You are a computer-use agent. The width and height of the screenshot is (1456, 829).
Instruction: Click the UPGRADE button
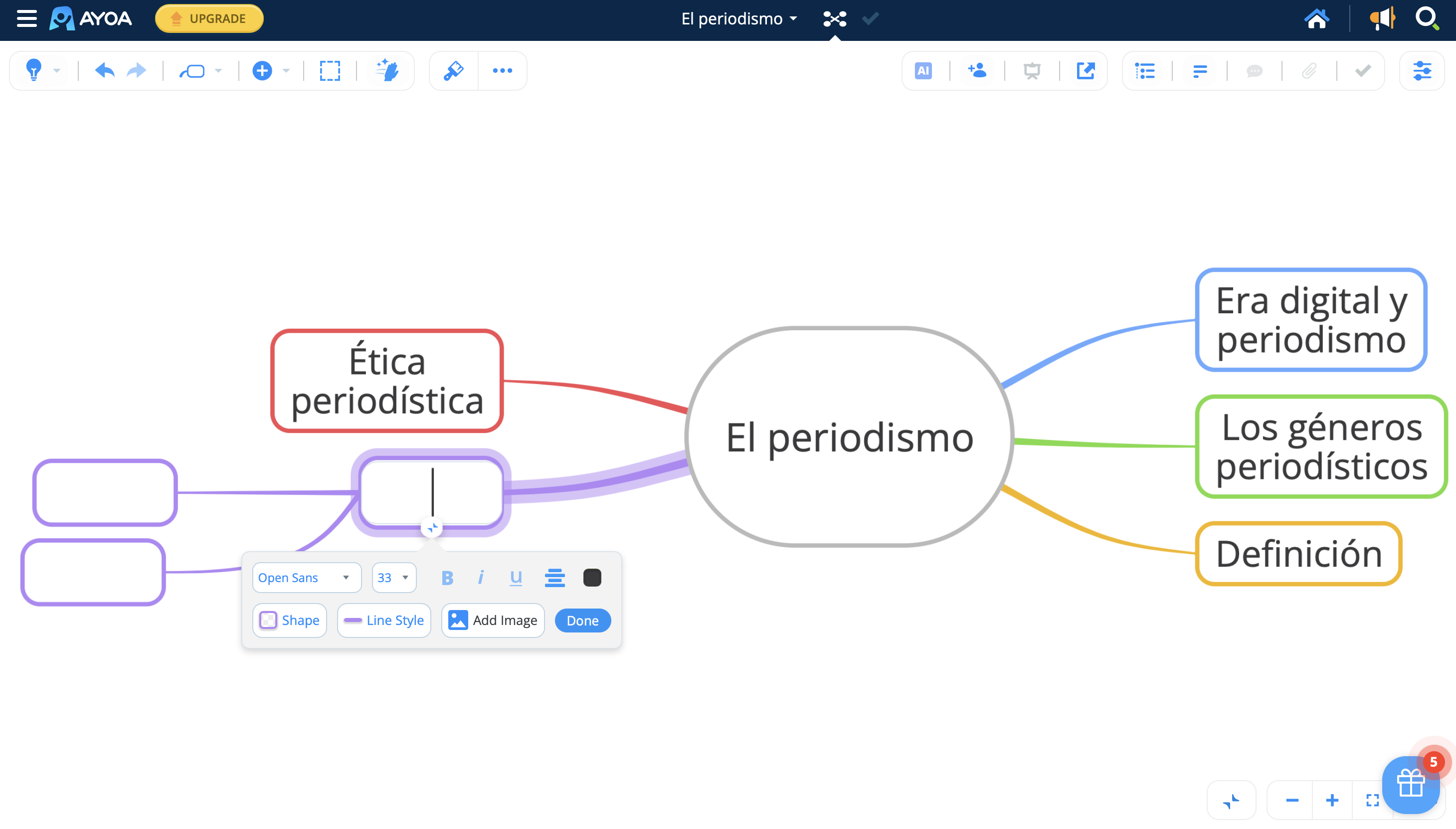click(209, 18)
